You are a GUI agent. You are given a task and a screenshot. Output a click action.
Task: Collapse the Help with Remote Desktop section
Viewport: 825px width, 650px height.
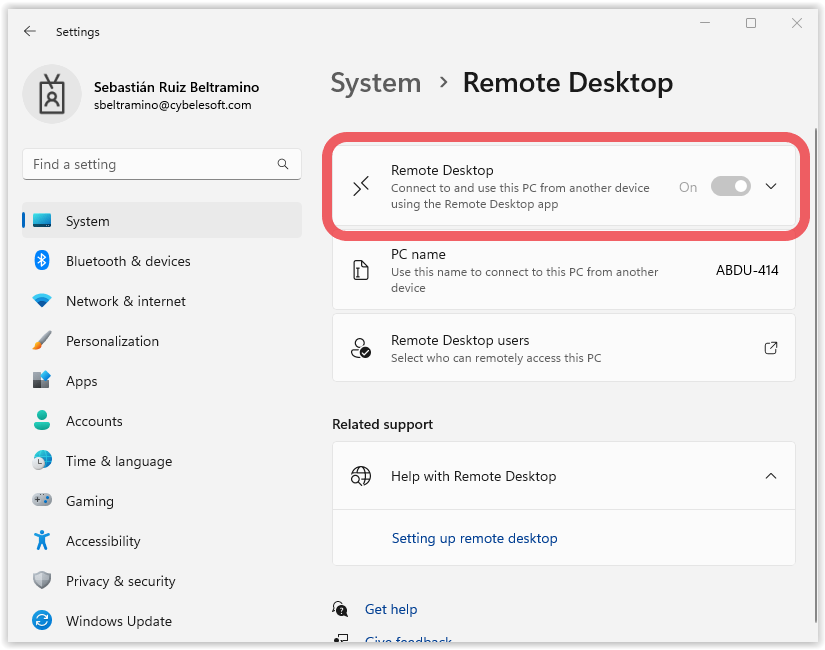771,476
